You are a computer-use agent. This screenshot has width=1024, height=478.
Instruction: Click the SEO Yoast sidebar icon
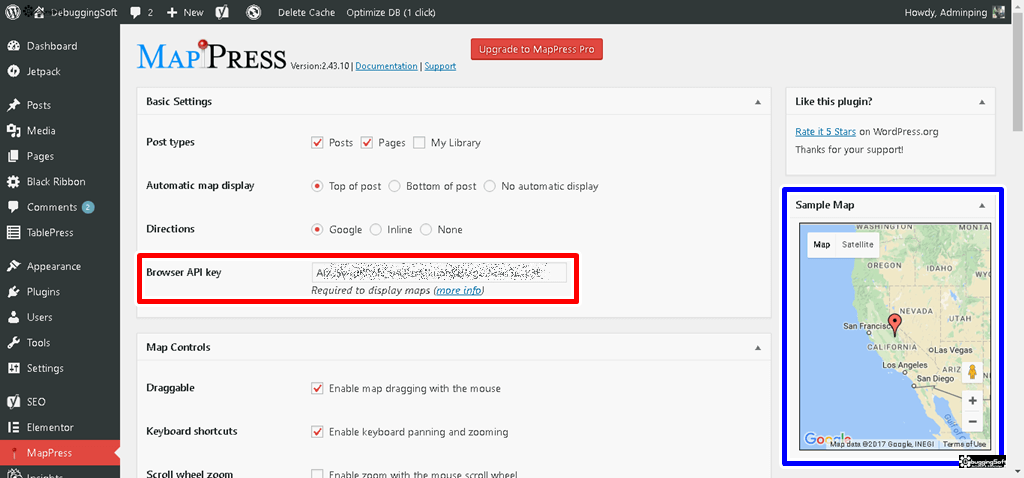(13, 402)
